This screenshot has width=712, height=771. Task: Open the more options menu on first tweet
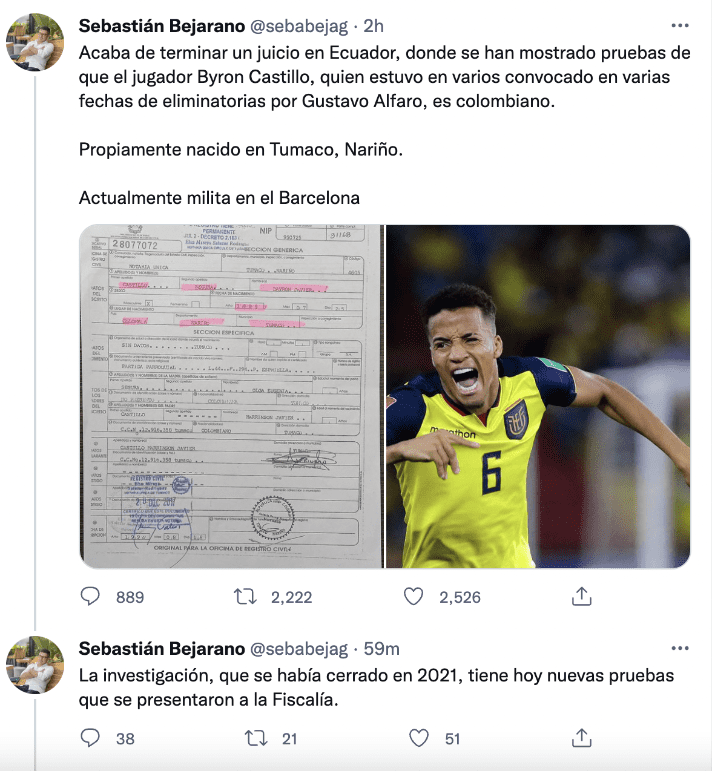coord(680,26)
